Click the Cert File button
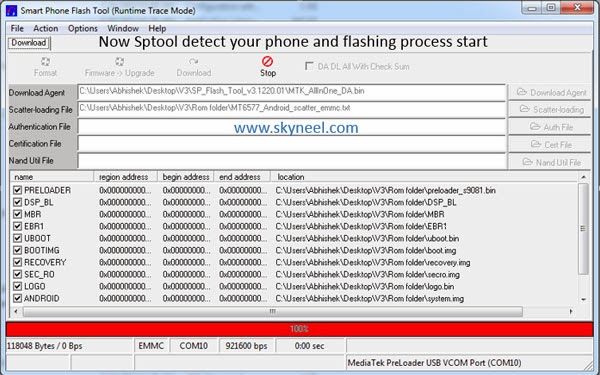The height and width of the screenshot is (375, 600). 551,144
